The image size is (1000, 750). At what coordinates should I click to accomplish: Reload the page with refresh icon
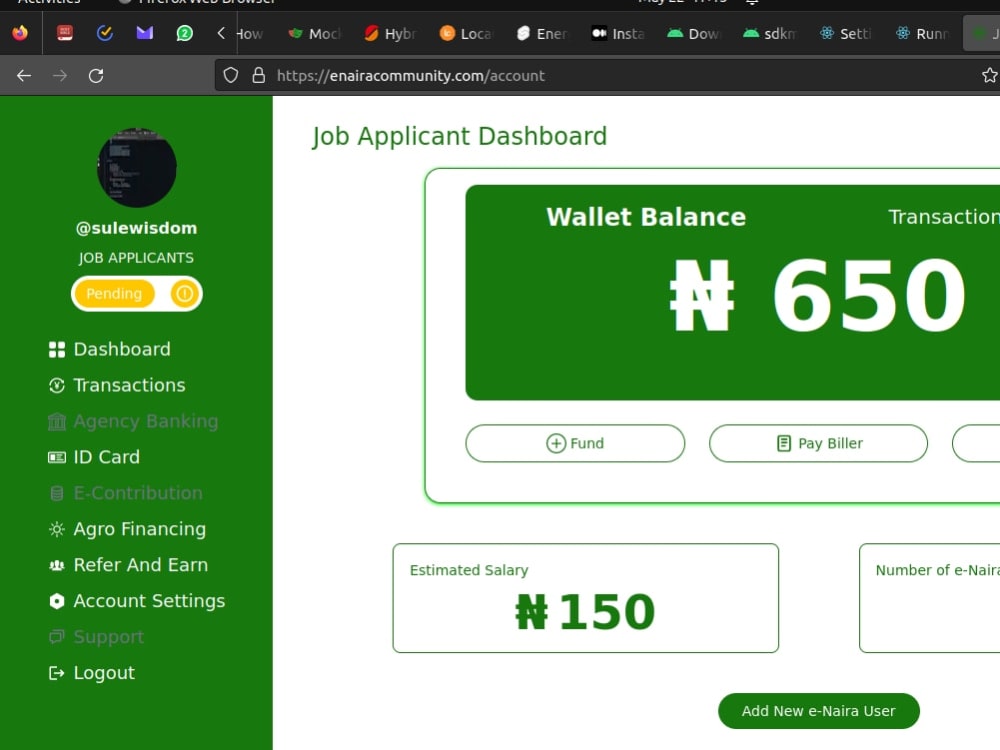96,76
